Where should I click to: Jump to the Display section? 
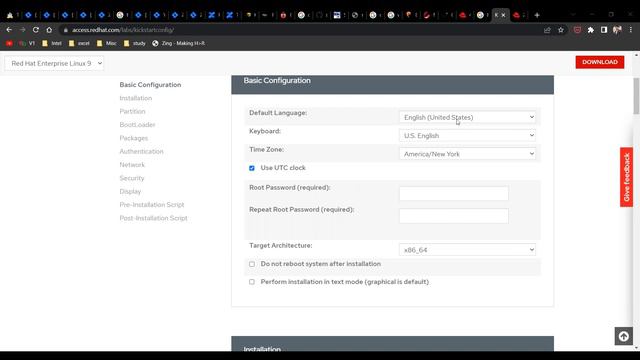click(130, 191)
